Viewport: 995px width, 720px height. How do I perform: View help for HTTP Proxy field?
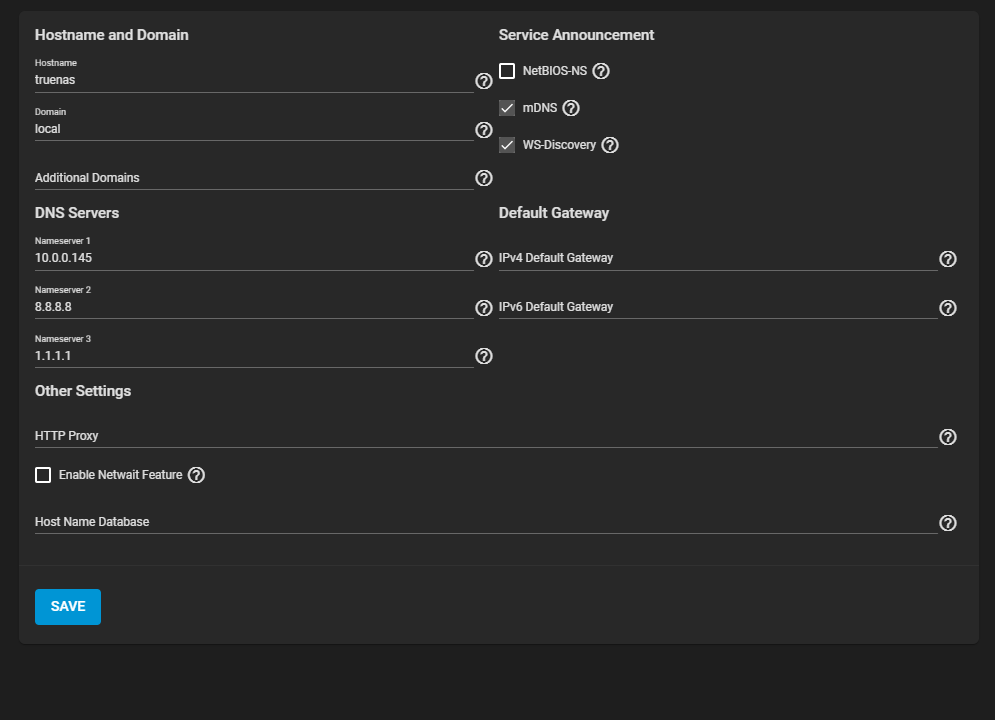pyautogui.click(x=948, y=437)
